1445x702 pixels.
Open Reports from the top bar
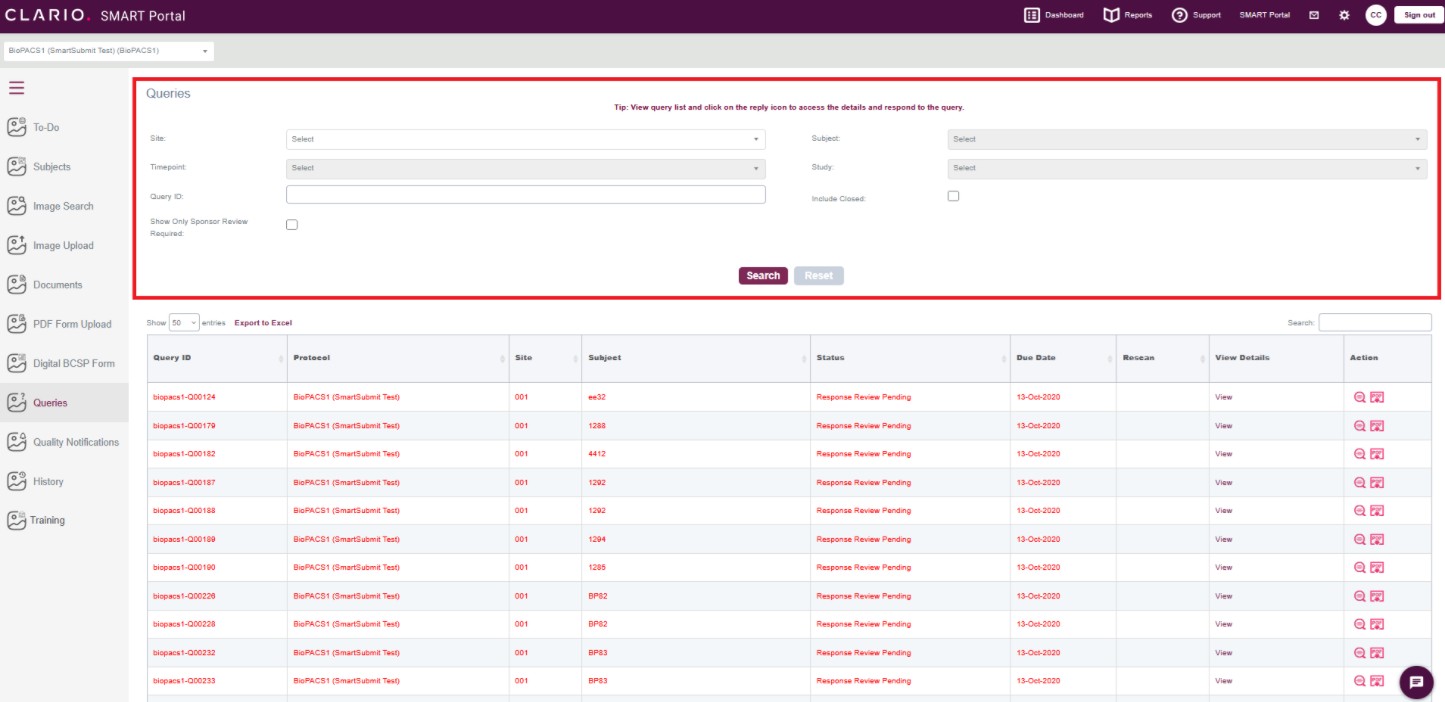tap(1127, 15)
